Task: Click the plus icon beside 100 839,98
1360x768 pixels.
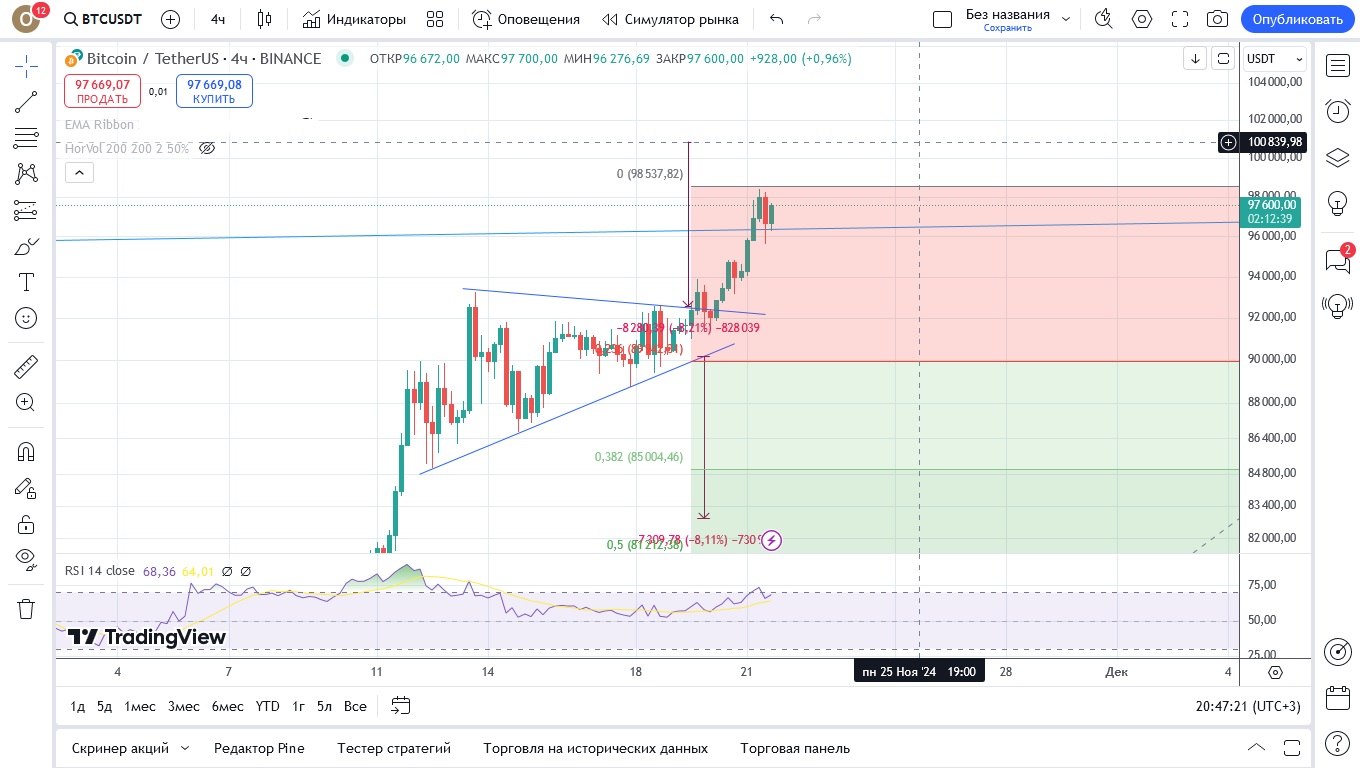Action: pyautogui.click(x=1228, y=142)
